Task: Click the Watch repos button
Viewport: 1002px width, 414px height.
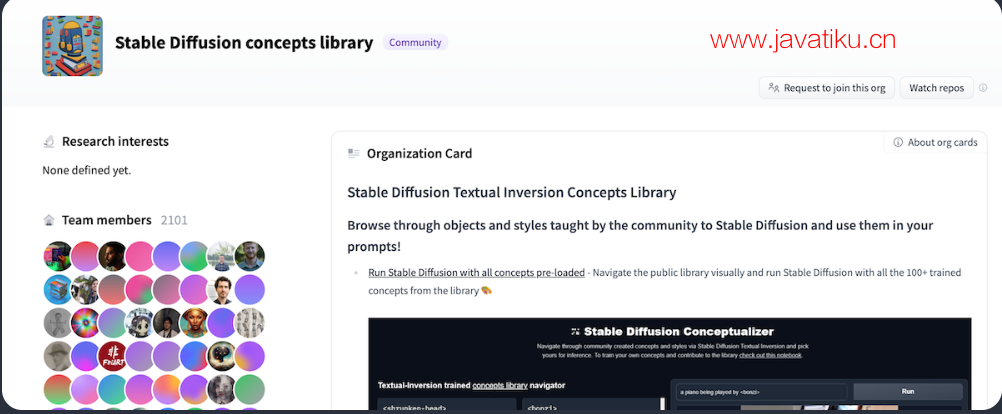Action: point(937,88)
